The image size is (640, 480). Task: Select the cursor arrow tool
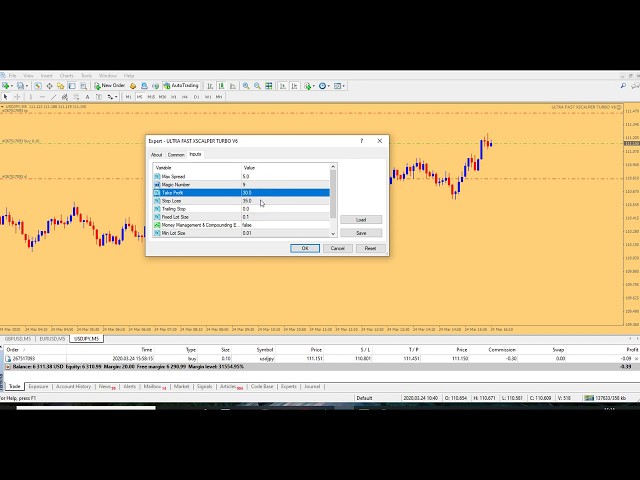(5, 97)
